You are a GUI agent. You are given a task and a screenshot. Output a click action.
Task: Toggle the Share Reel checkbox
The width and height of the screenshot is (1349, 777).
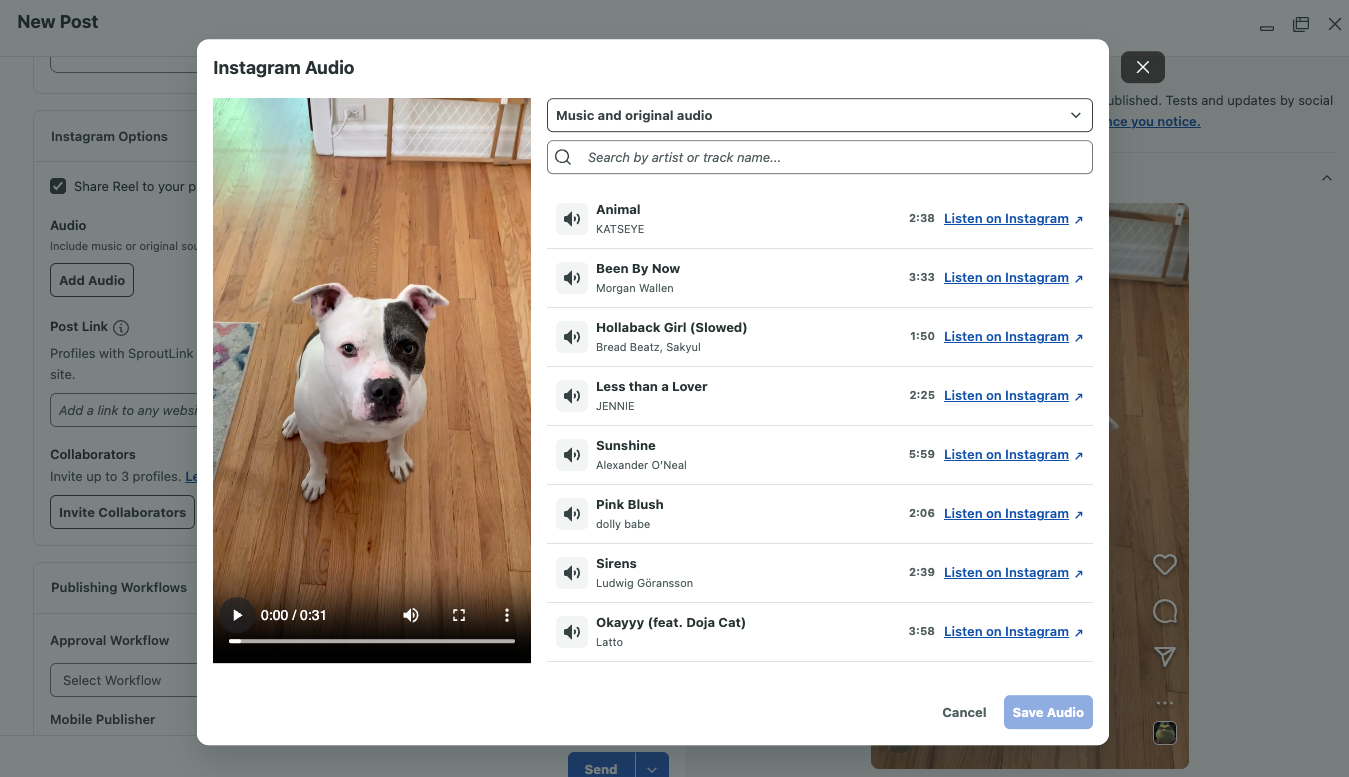[x=59, y=186]
